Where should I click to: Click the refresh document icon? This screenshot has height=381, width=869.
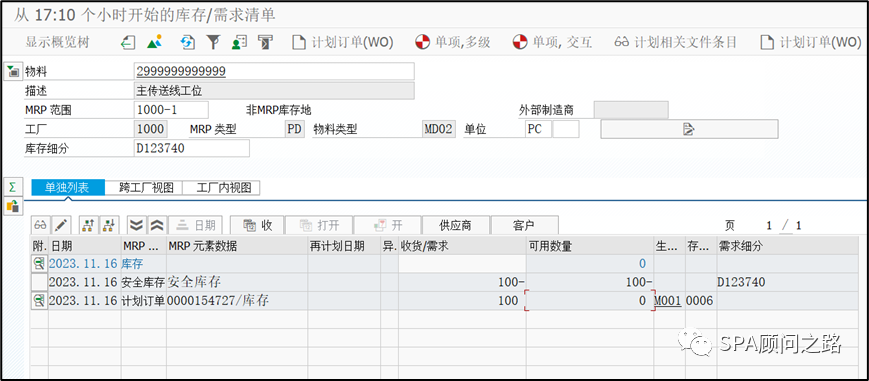coord(187,42)
